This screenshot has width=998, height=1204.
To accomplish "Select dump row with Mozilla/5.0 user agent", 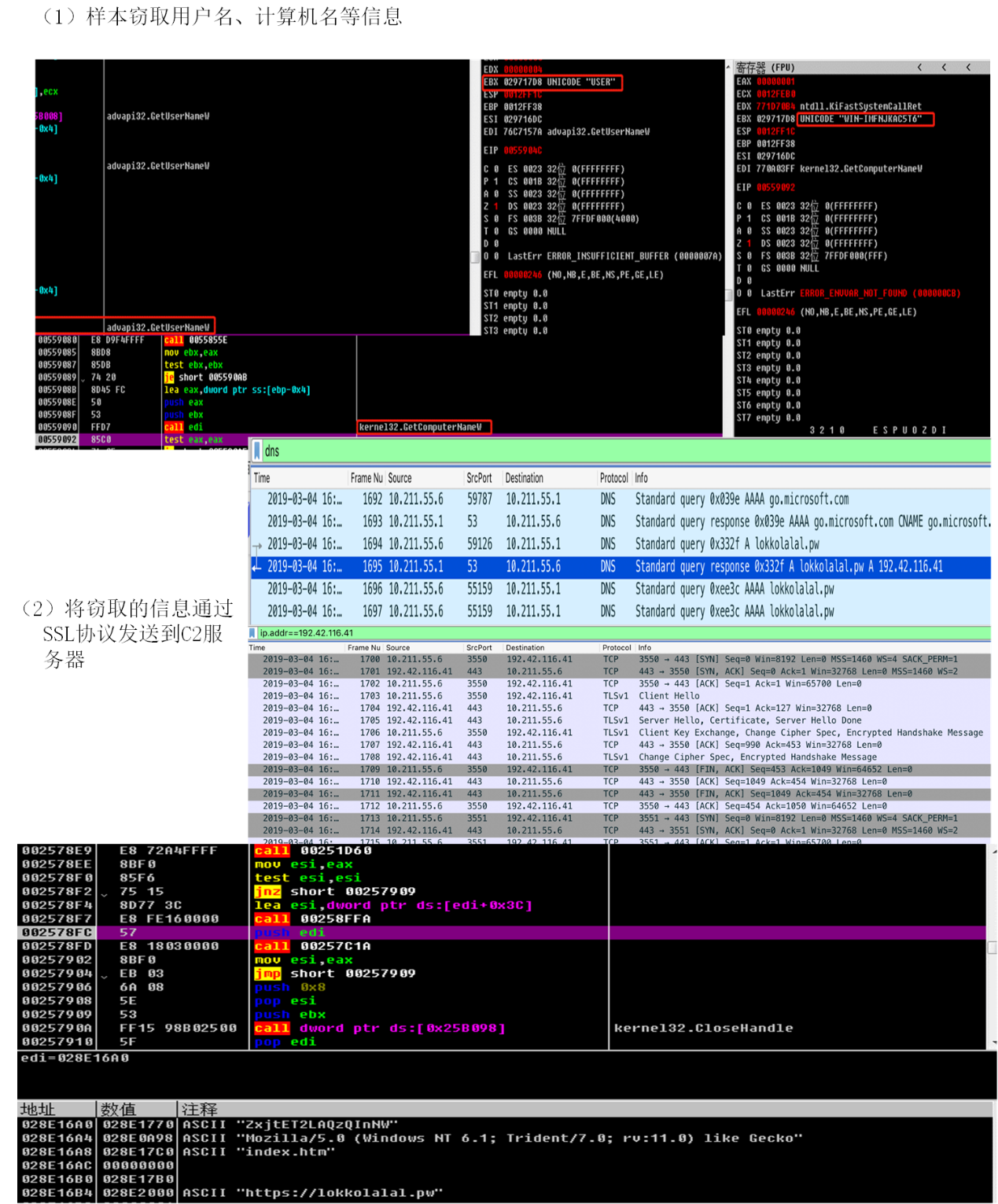I will (x=504, y=1139).
